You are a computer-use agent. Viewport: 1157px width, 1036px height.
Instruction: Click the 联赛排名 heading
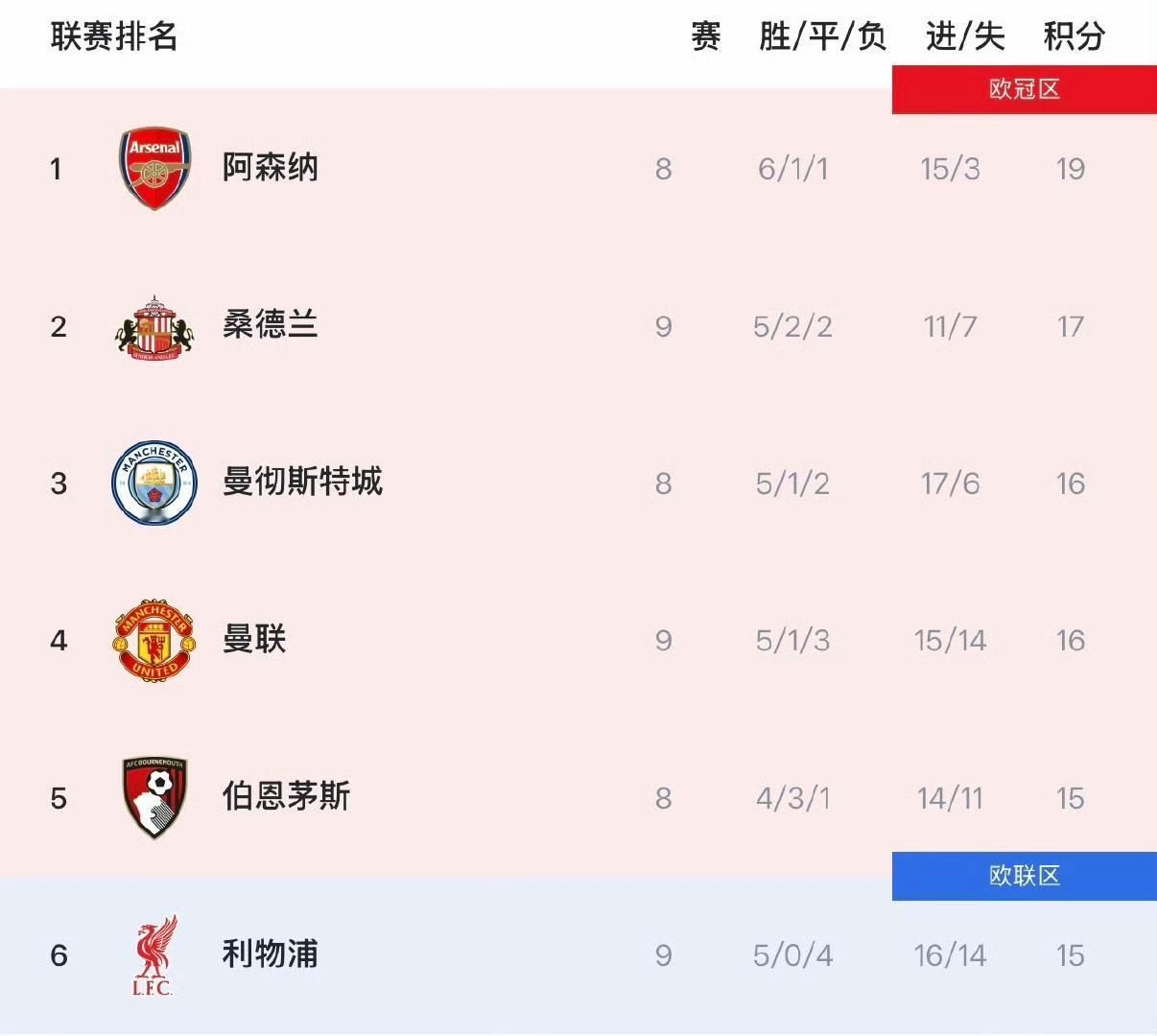point(114,36)
